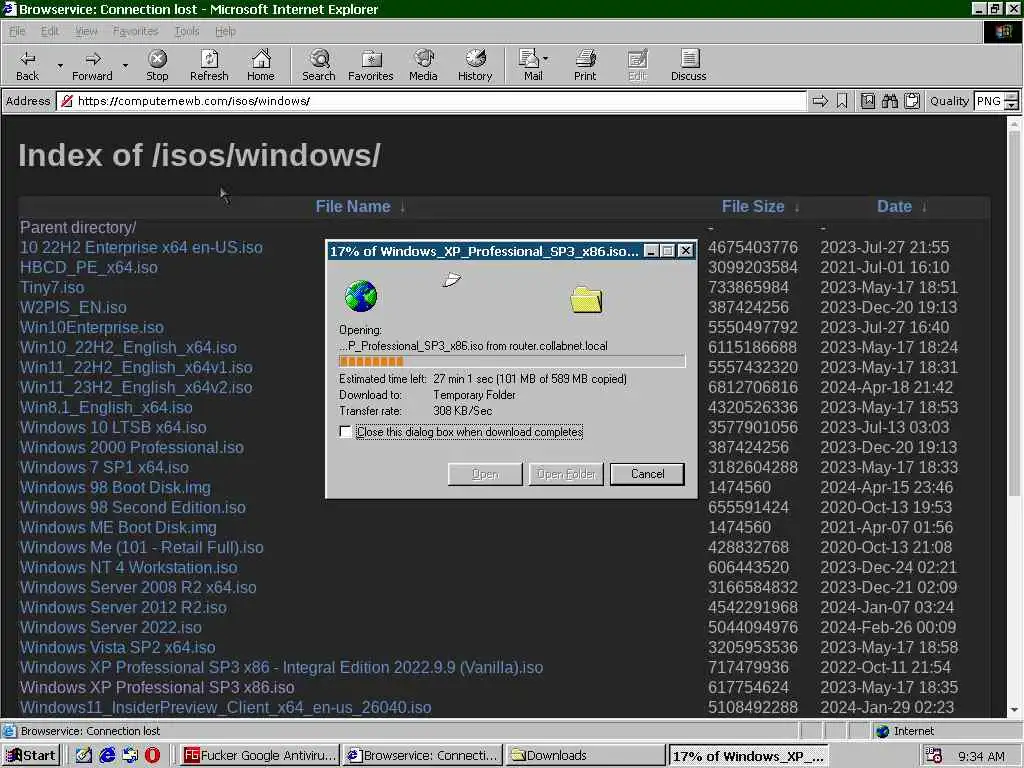Click the Date column header

pos(894,206)
